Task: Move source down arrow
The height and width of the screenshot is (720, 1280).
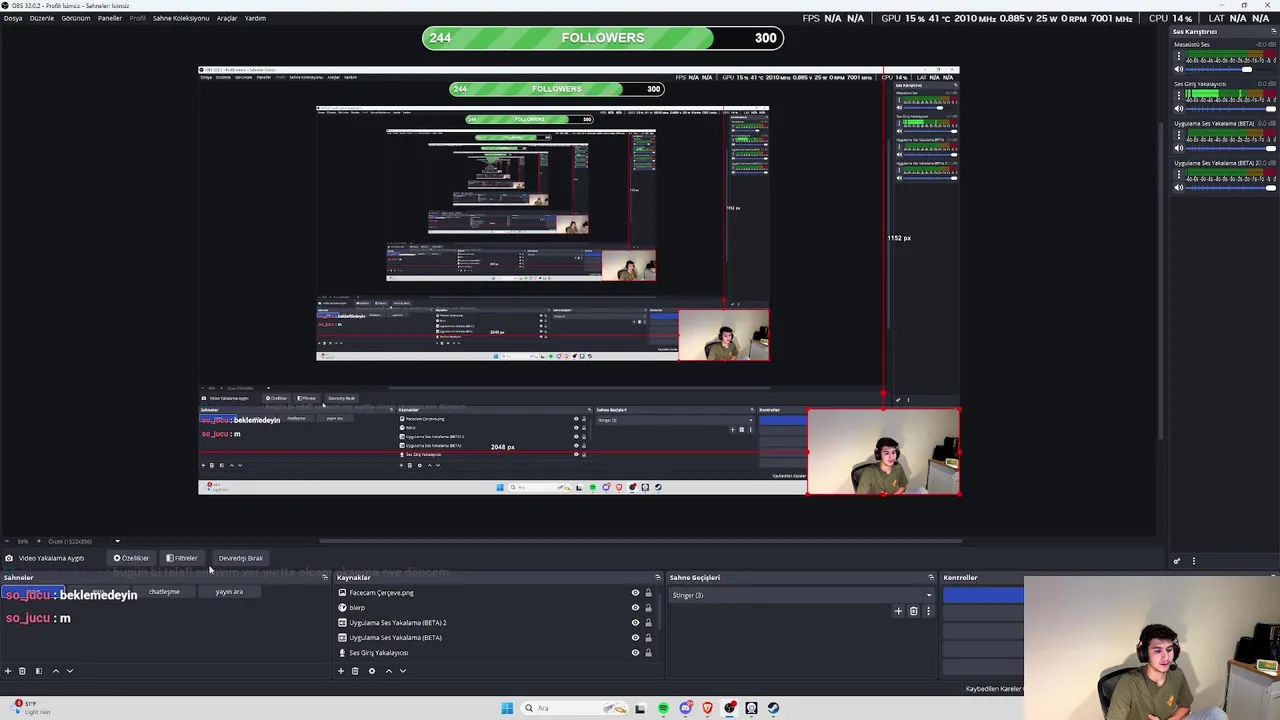Action: (403, 671)
